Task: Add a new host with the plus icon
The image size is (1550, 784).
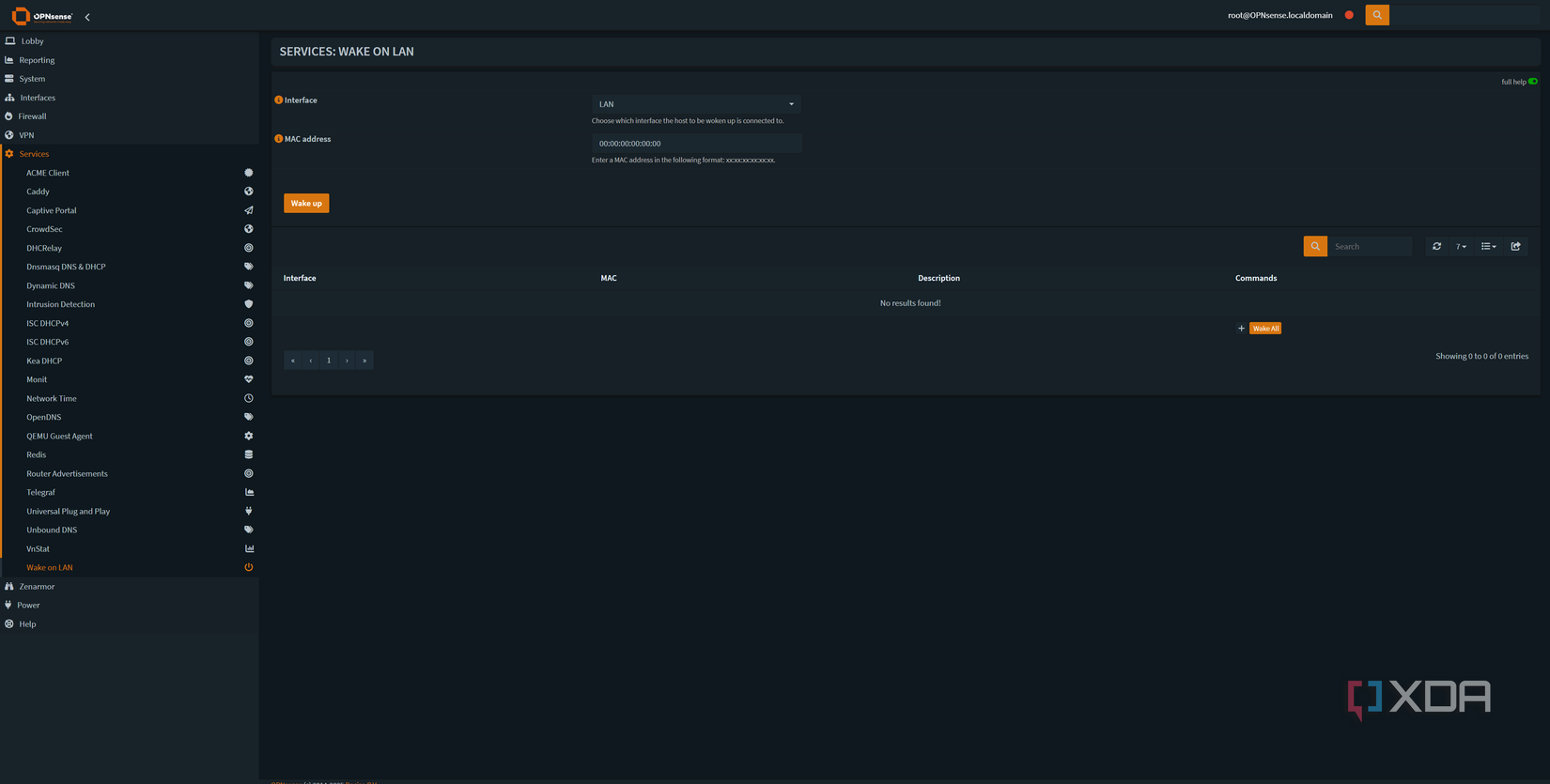Action: [x=1241, y=329]
